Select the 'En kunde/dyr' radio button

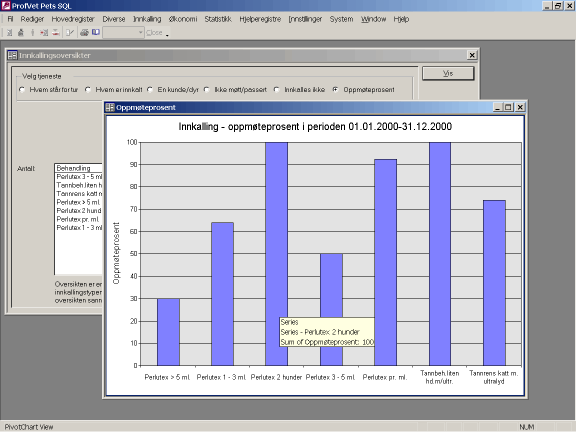[150, 90]
